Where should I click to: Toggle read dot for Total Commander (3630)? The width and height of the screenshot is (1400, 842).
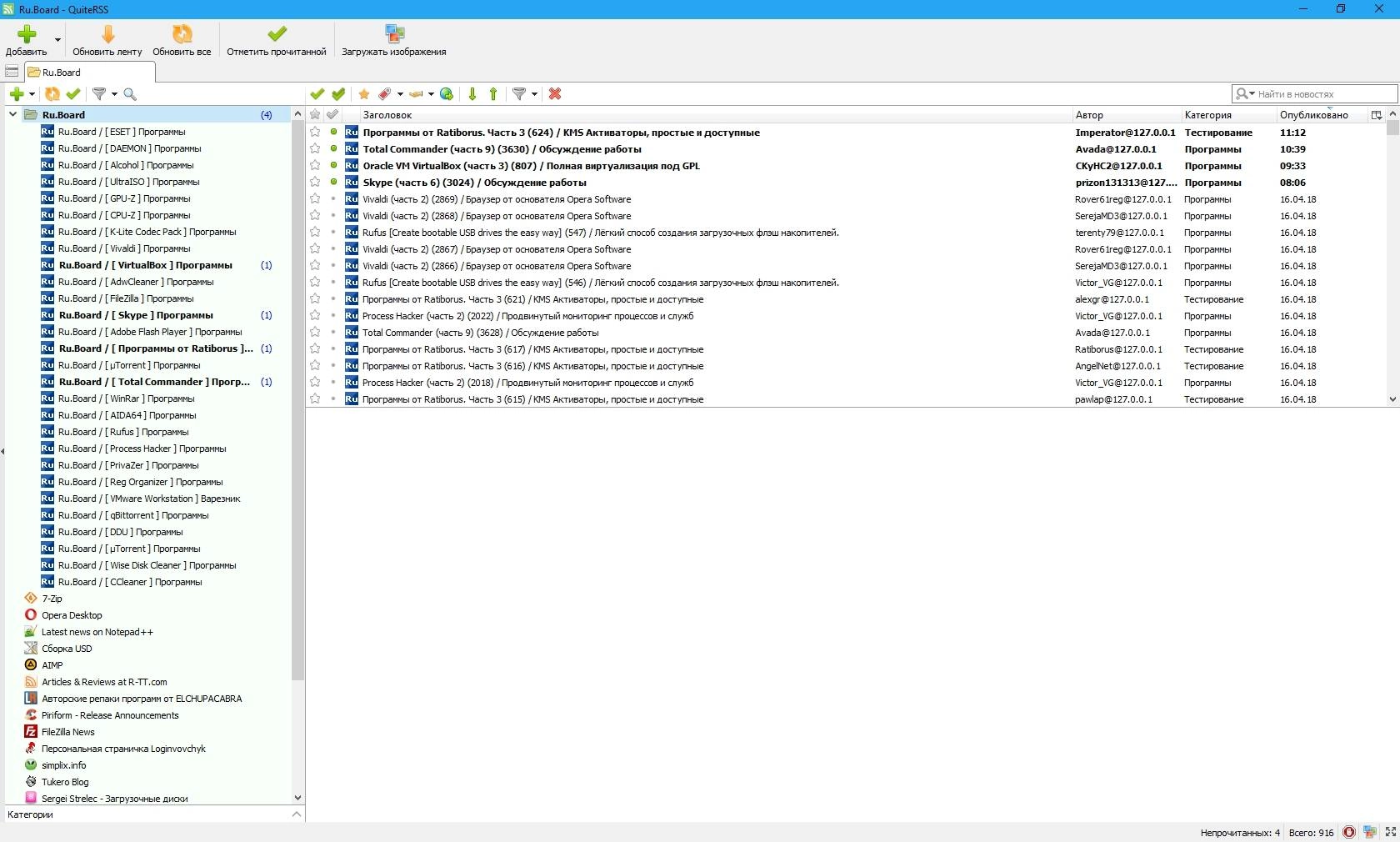[333, 148]
